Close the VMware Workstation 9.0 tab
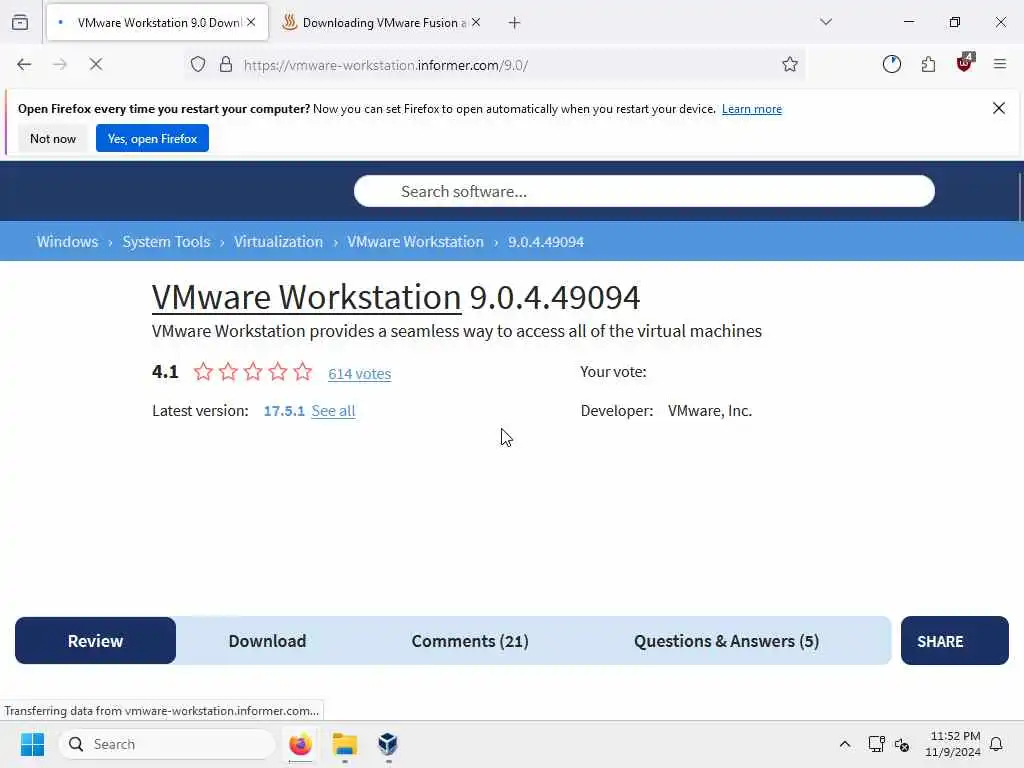Screen dimensions: 1024x768 [251, 22]
